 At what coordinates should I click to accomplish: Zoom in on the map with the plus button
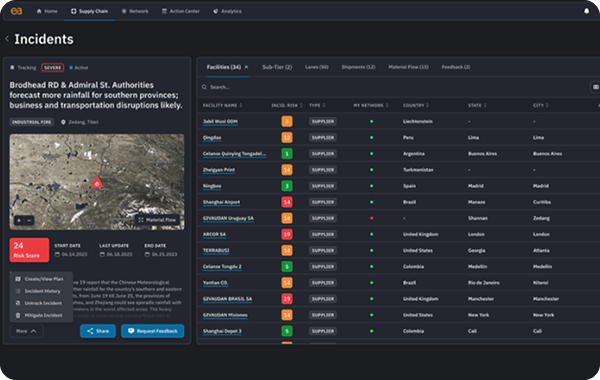coord(19,220)
